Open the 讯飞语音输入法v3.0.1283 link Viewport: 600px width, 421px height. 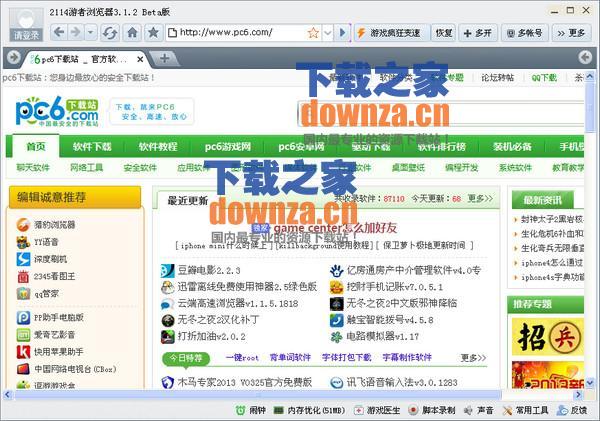click(401, 382)
